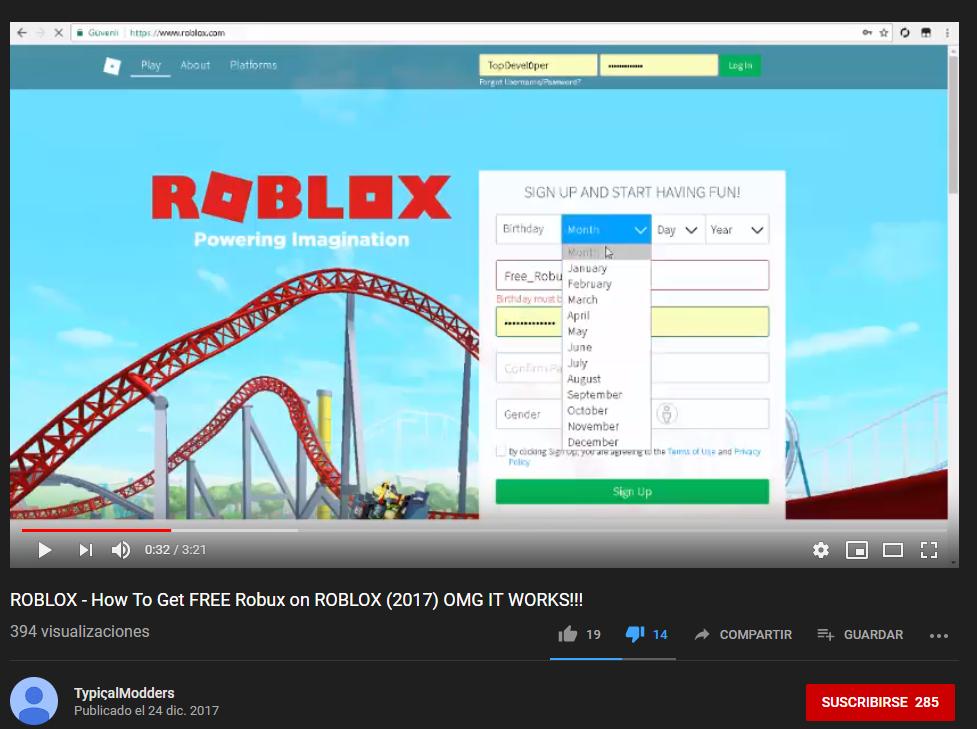The image size is (977, 729).
Task: Choose February from month list
Action: click(x=606, y=284)
